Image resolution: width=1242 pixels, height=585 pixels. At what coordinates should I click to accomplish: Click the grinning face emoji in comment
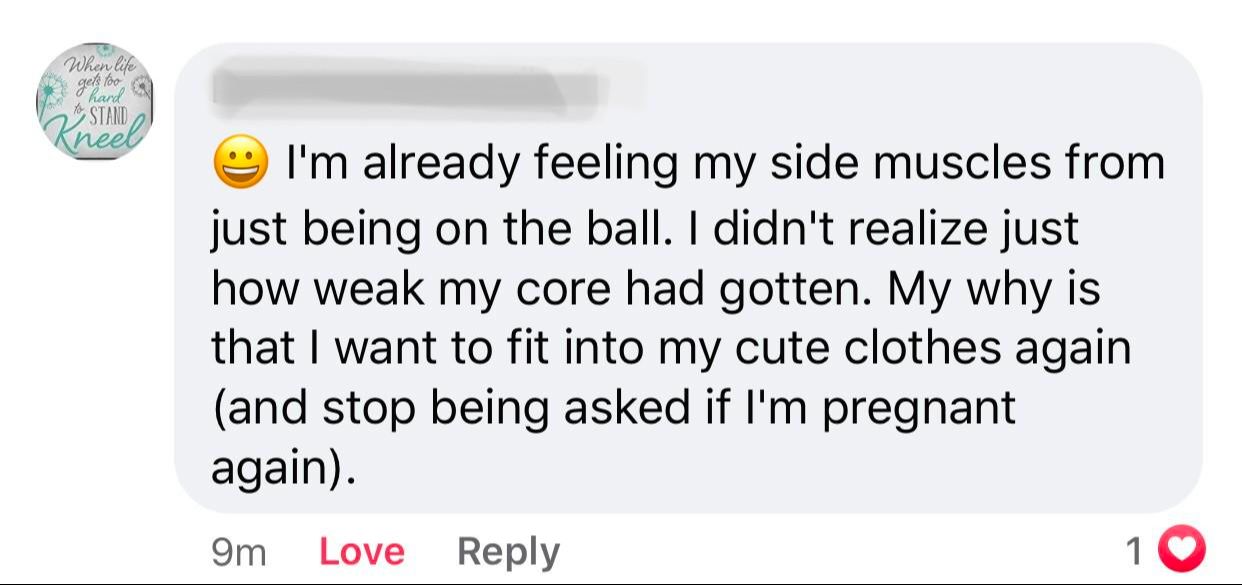pos(241,163)
